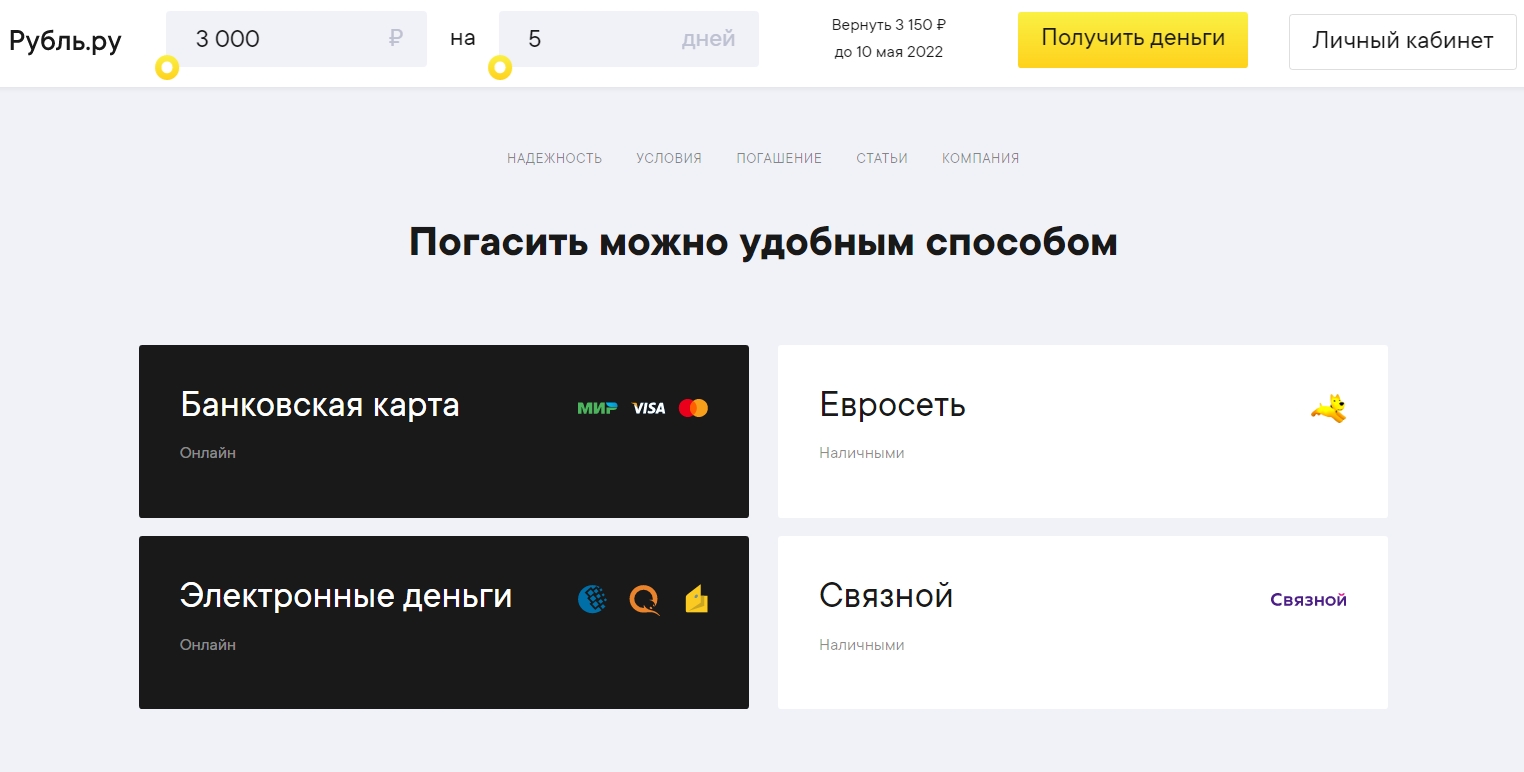Click the дней unit label

click(709, 39)
